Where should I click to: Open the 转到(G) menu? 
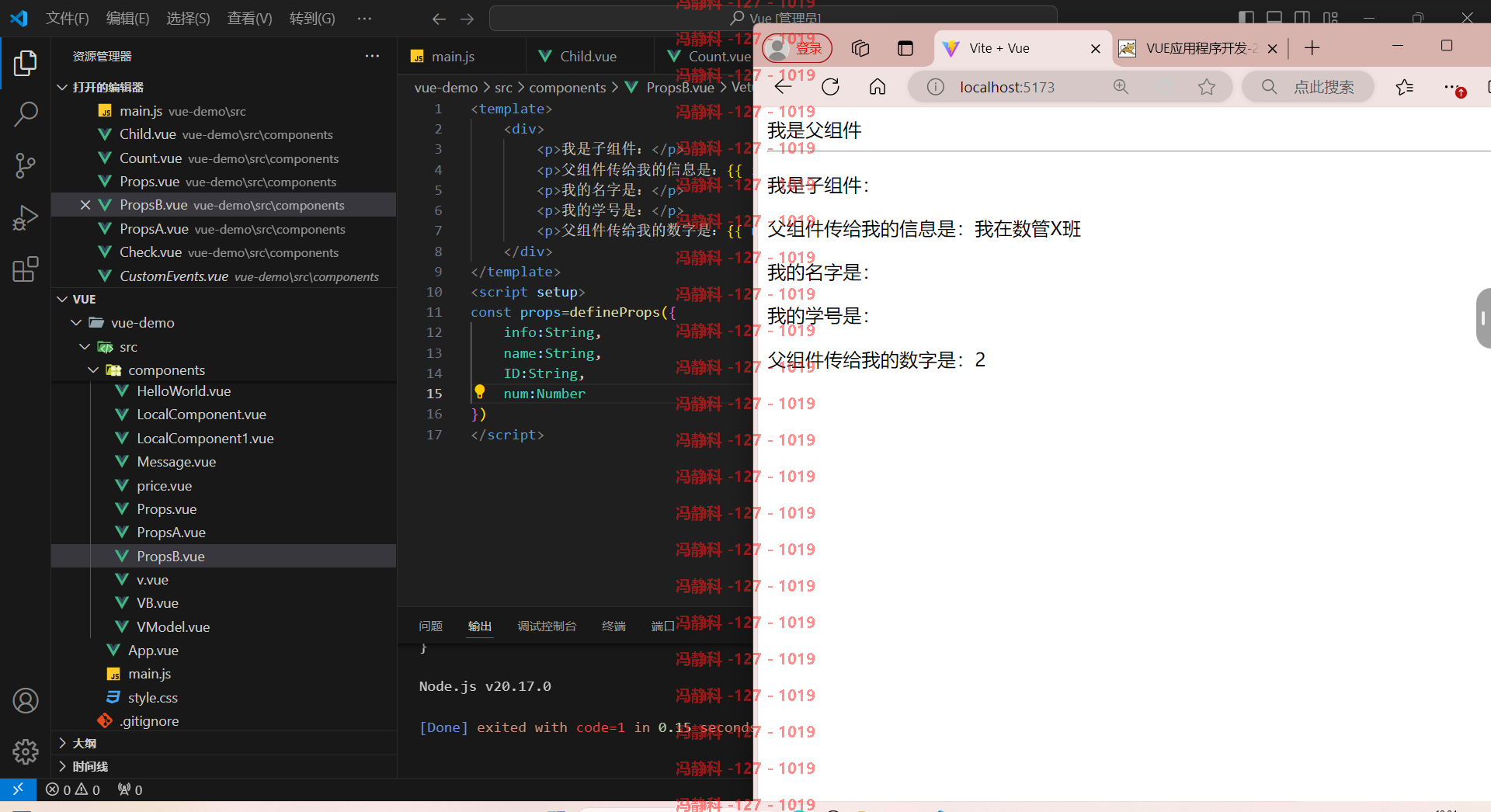click(x=312, y=18)
